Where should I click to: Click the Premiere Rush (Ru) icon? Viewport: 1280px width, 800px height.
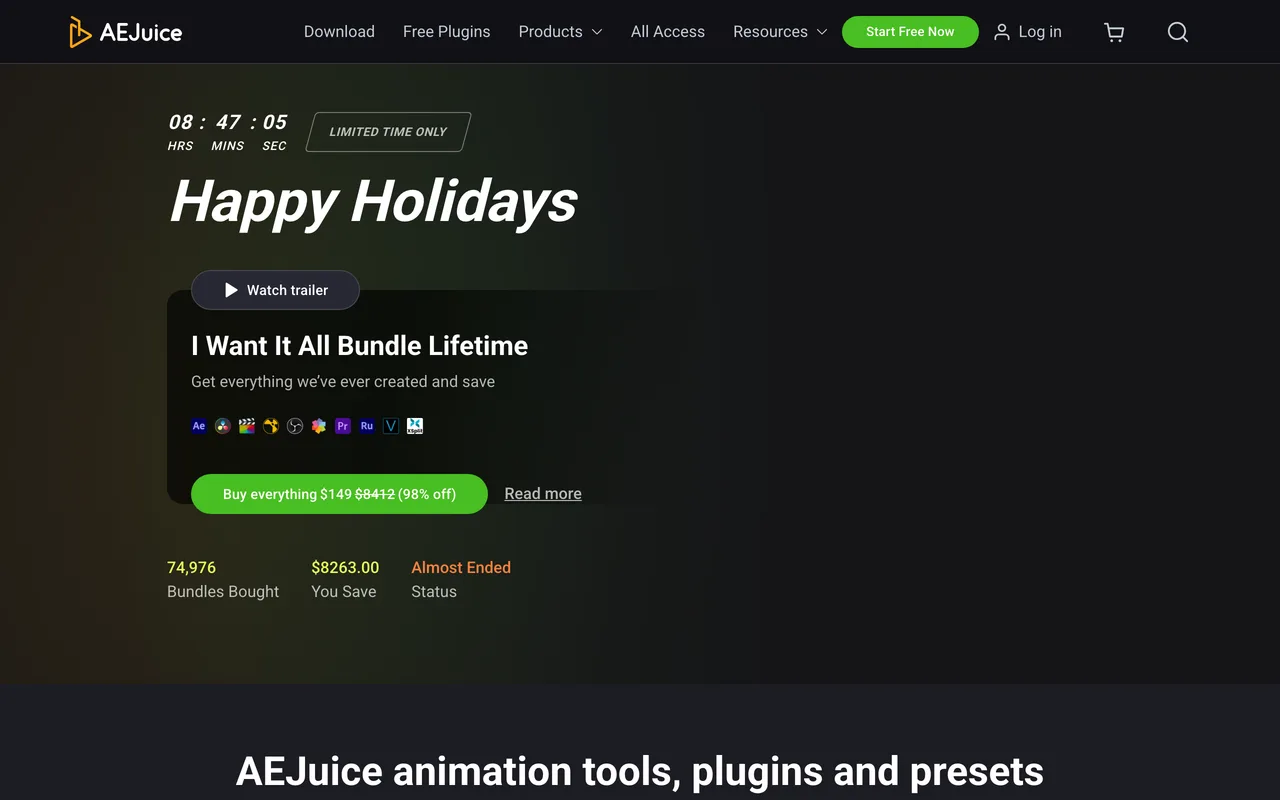367,426
